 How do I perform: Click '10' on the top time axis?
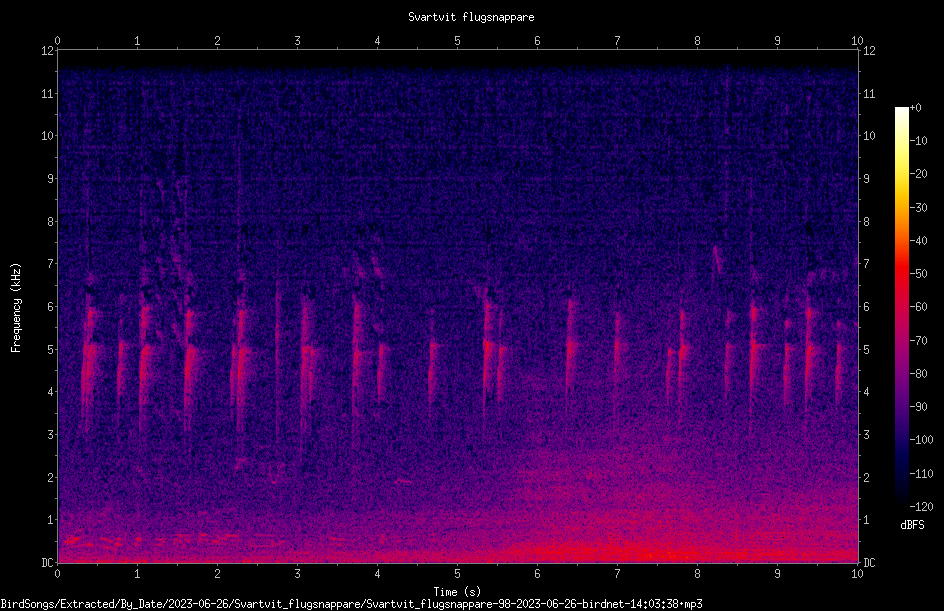click(x=857, y=40)
